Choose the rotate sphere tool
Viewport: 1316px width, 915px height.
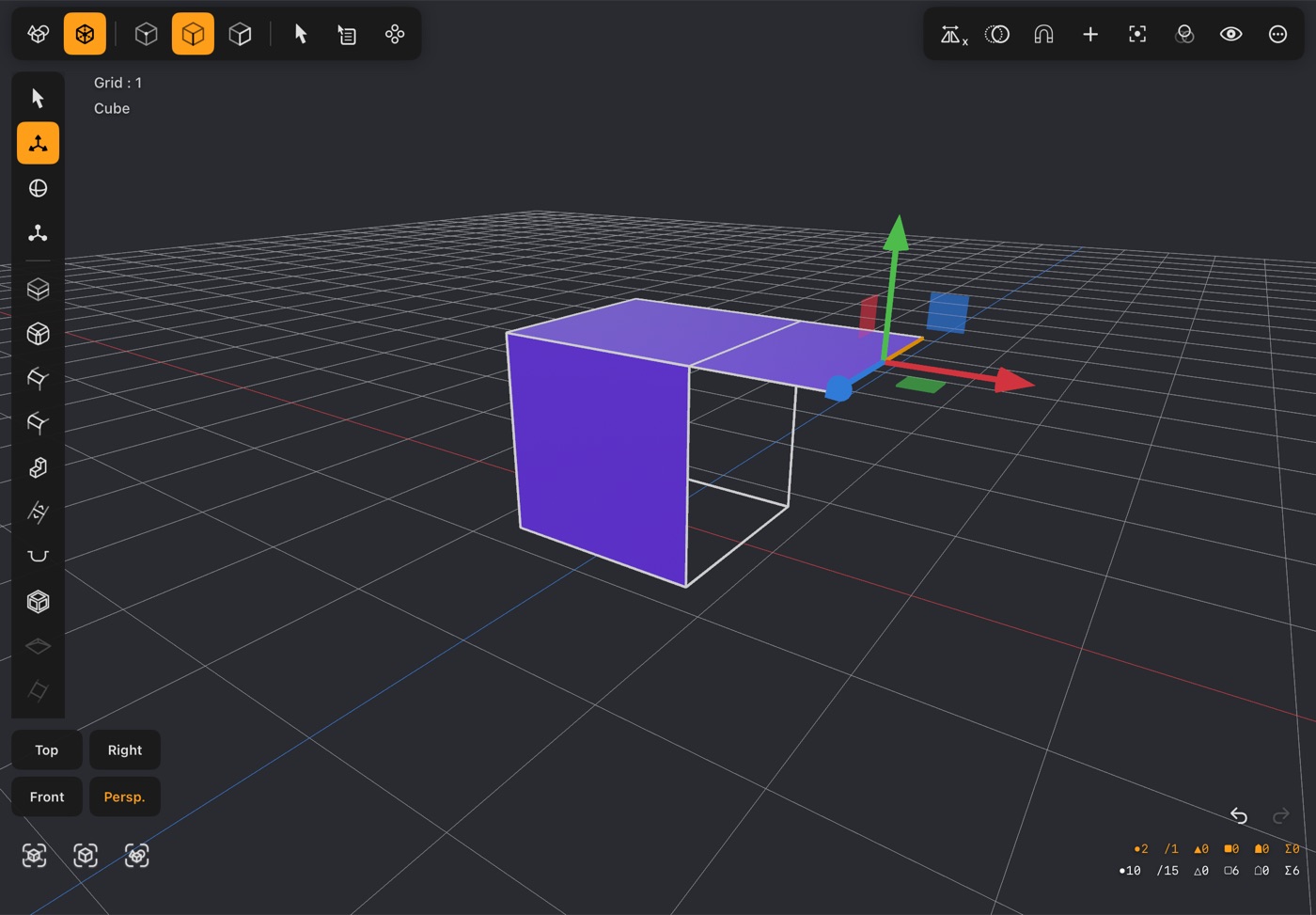[x=38, y=188]
